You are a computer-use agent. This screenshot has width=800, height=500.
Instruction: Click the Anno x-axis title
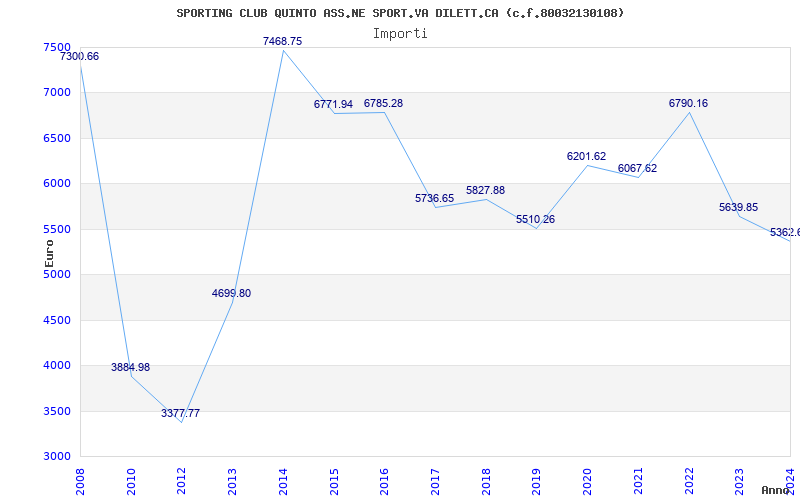pos(776,490)
